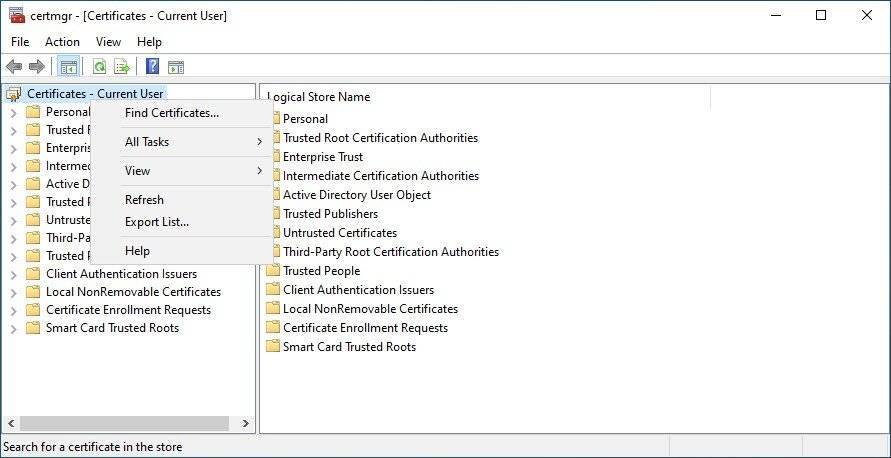
Task: Click the Refresh toolbar icon
Action: [x=99, y=67]
